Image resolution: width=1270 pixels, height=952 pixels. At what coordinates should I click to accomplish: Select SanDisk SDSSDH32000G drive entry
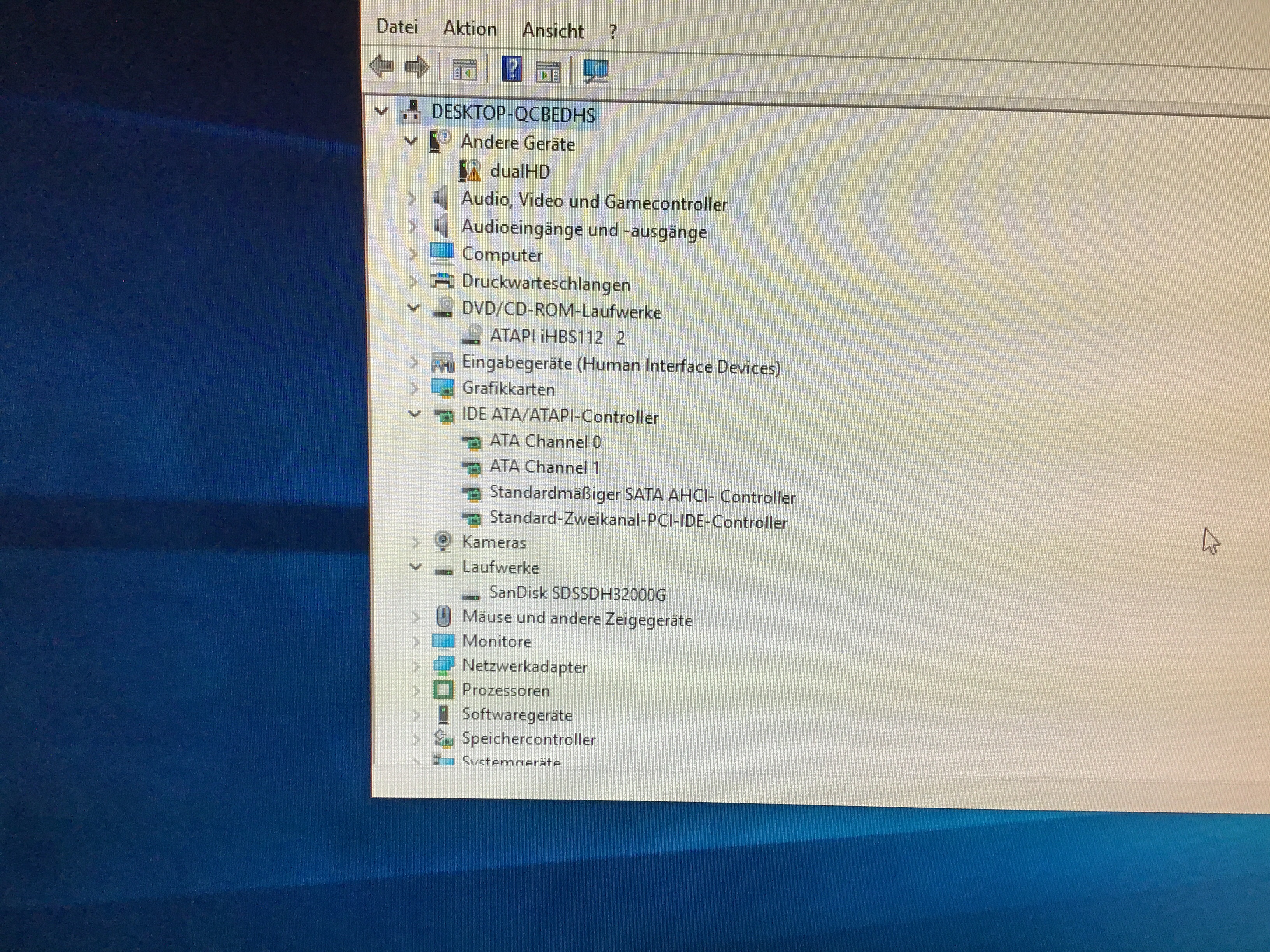577,593
